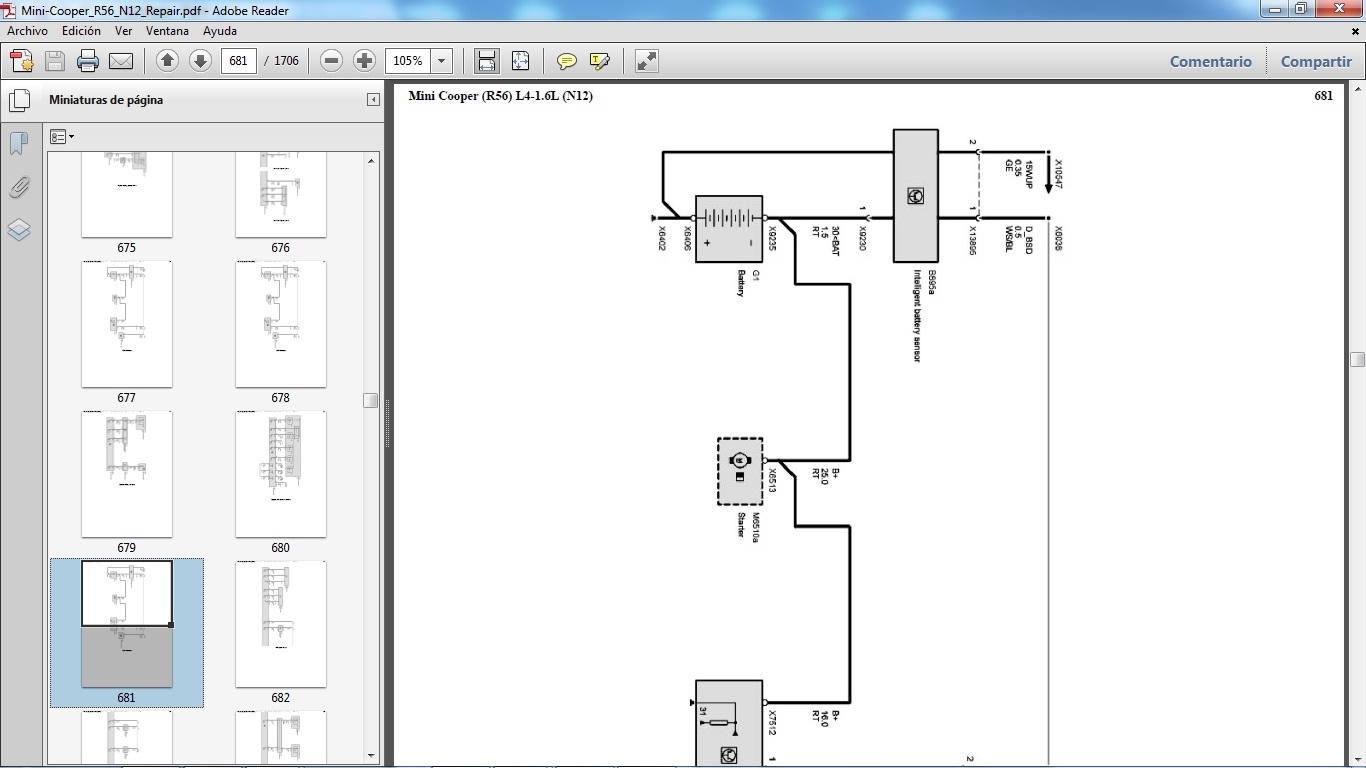Add a sticky note comment
Screen dimensions: 1366x768
[x=567, y=61]
